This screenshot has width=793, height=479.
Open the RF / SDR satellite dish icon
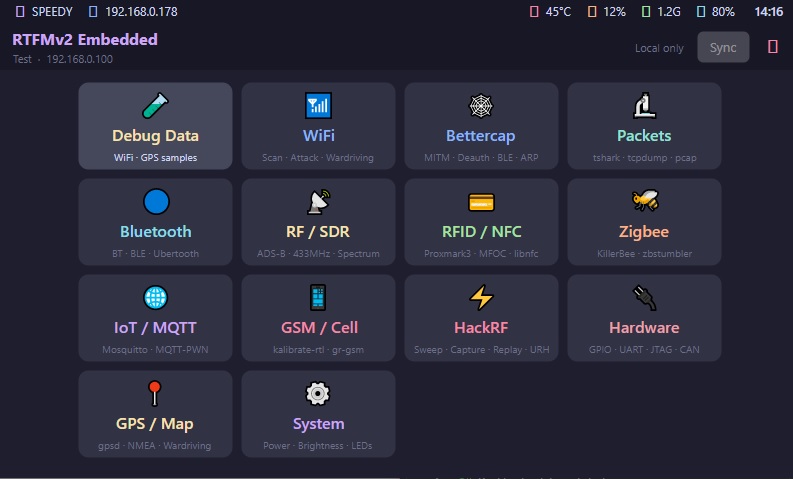click(x=319, y=202)
